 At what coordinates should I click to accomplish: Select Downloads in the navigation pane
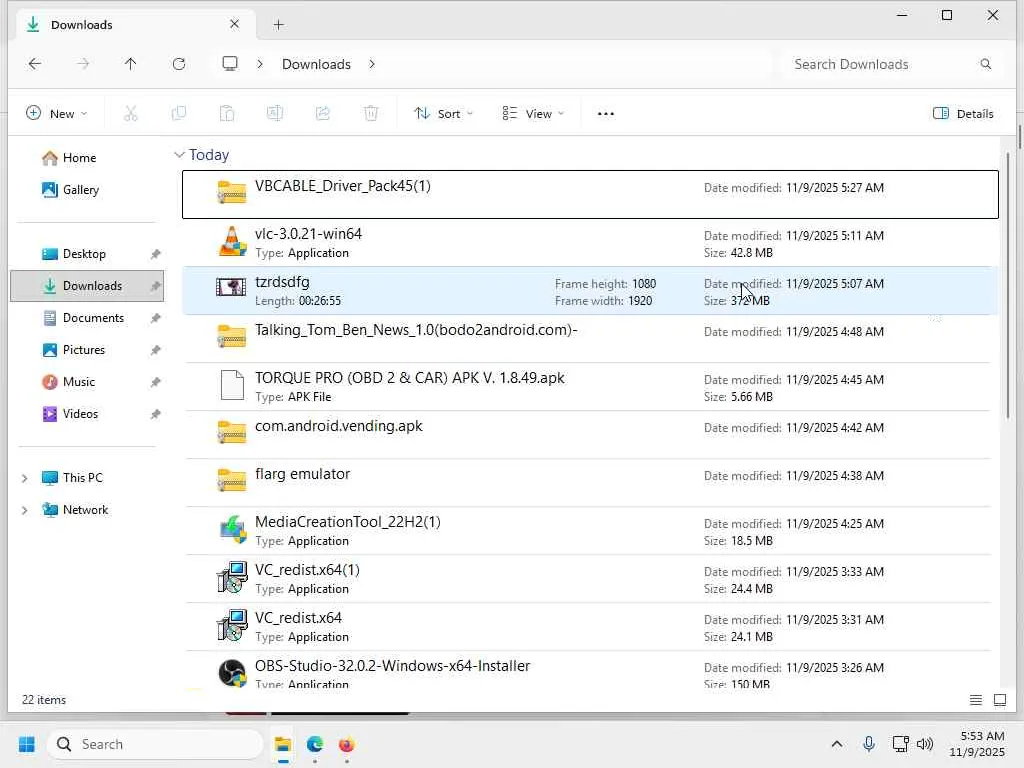87,286
